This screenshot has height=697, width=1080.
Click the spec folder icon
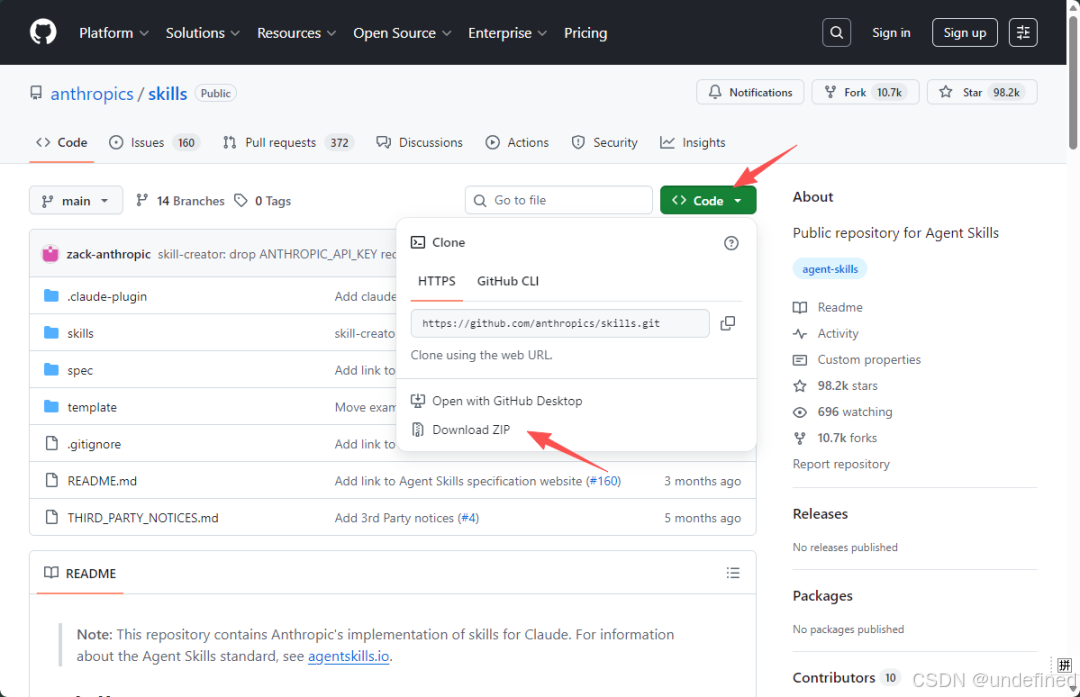[x=51, y=370]
